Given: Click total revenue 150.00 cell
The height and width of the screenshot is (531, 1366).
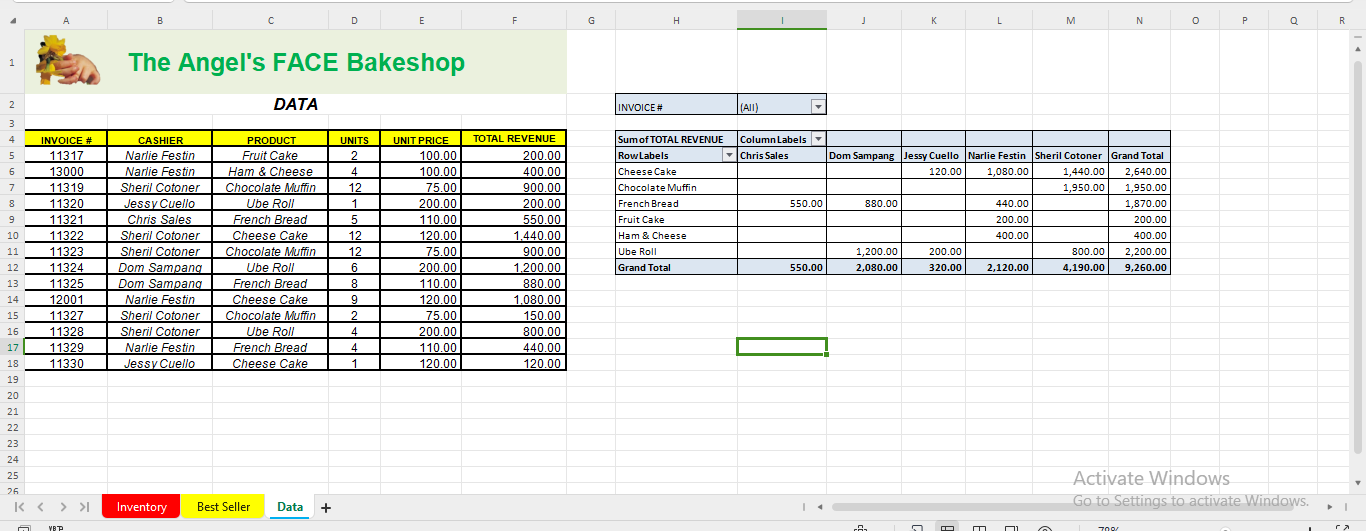Looking at the screenshot, I should coord(514,315).
